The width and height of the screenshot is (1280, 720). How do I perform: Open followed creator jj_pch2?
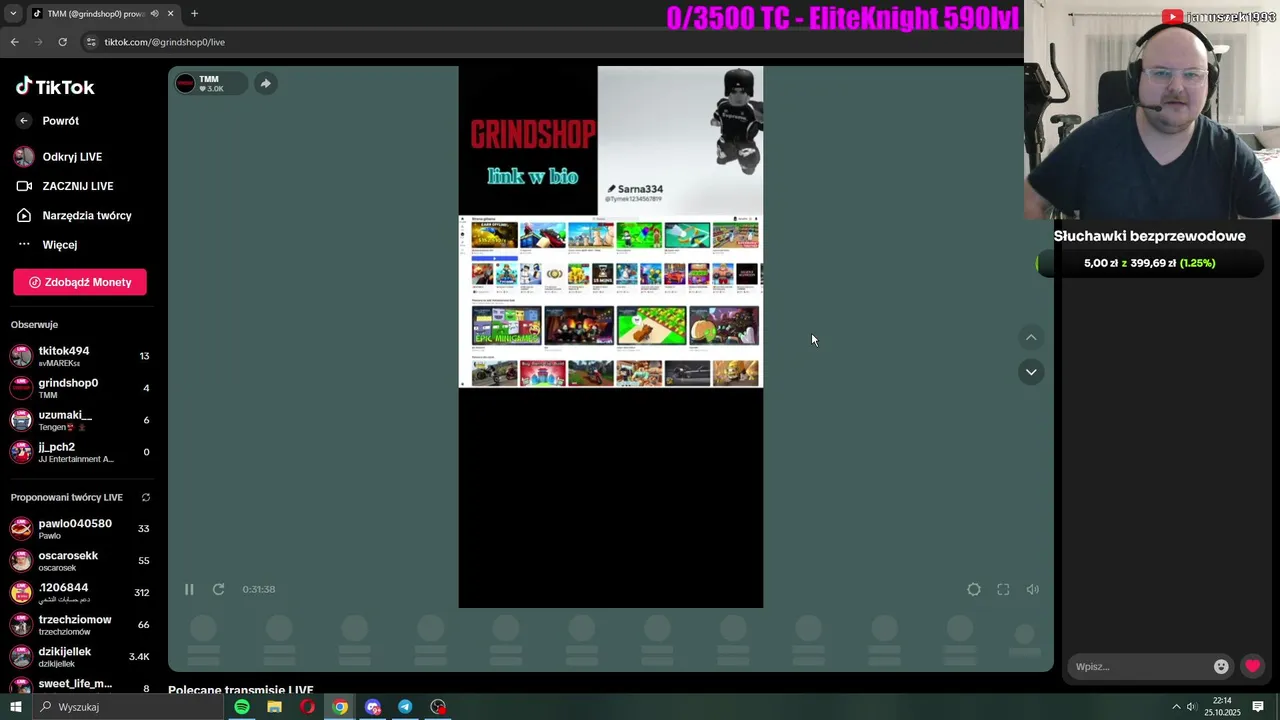[x=80, y=452]
